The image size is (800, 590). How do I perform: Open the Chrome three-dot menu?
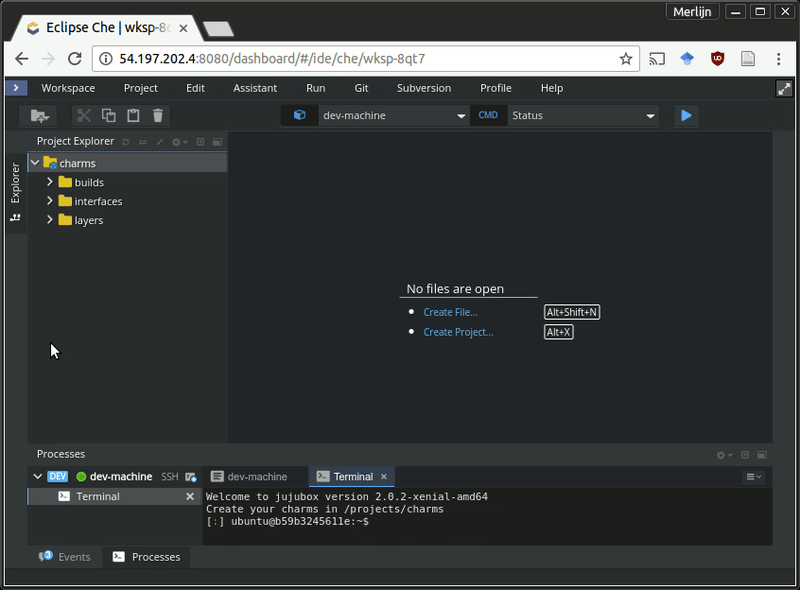[778, 59]
